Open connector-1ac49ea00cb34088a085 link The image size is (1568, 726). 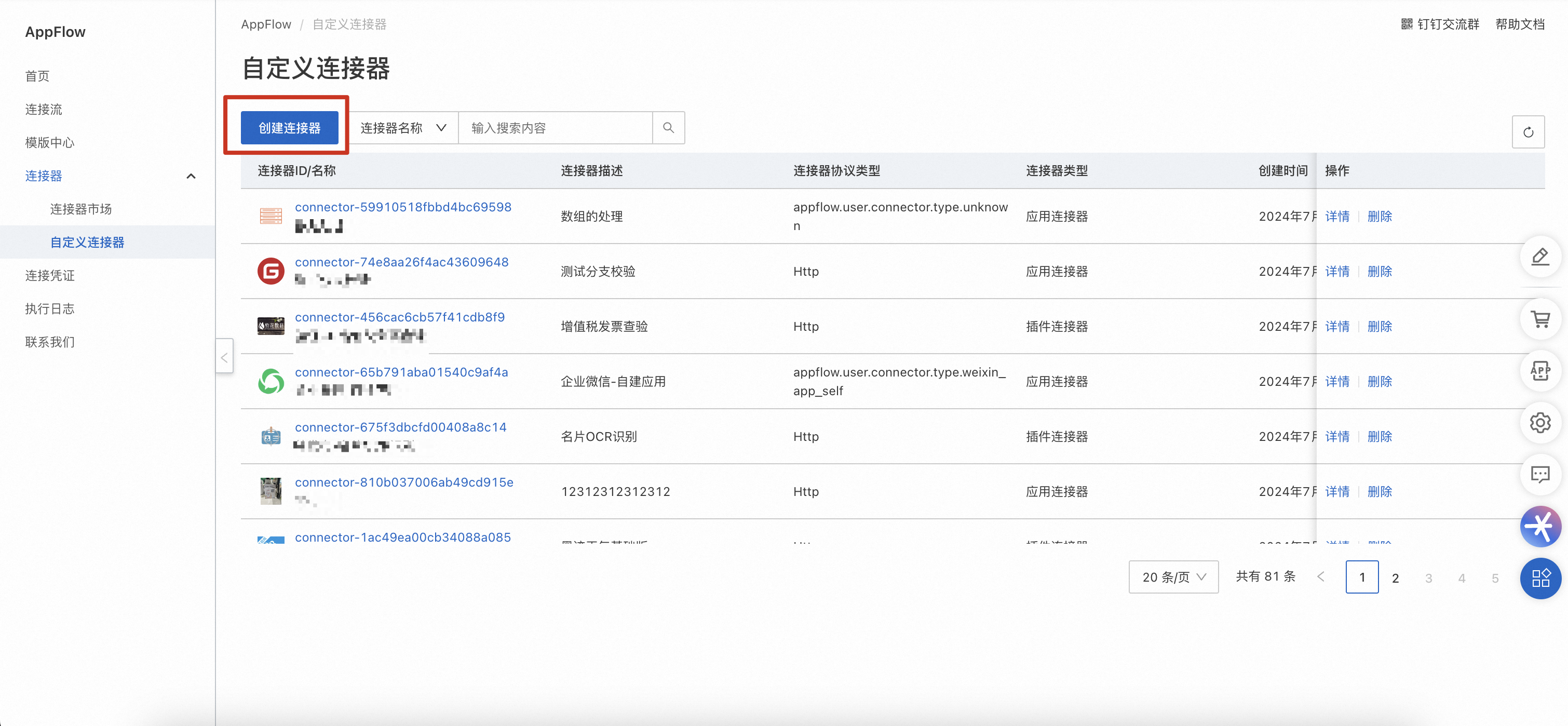[x=403, y=537]
